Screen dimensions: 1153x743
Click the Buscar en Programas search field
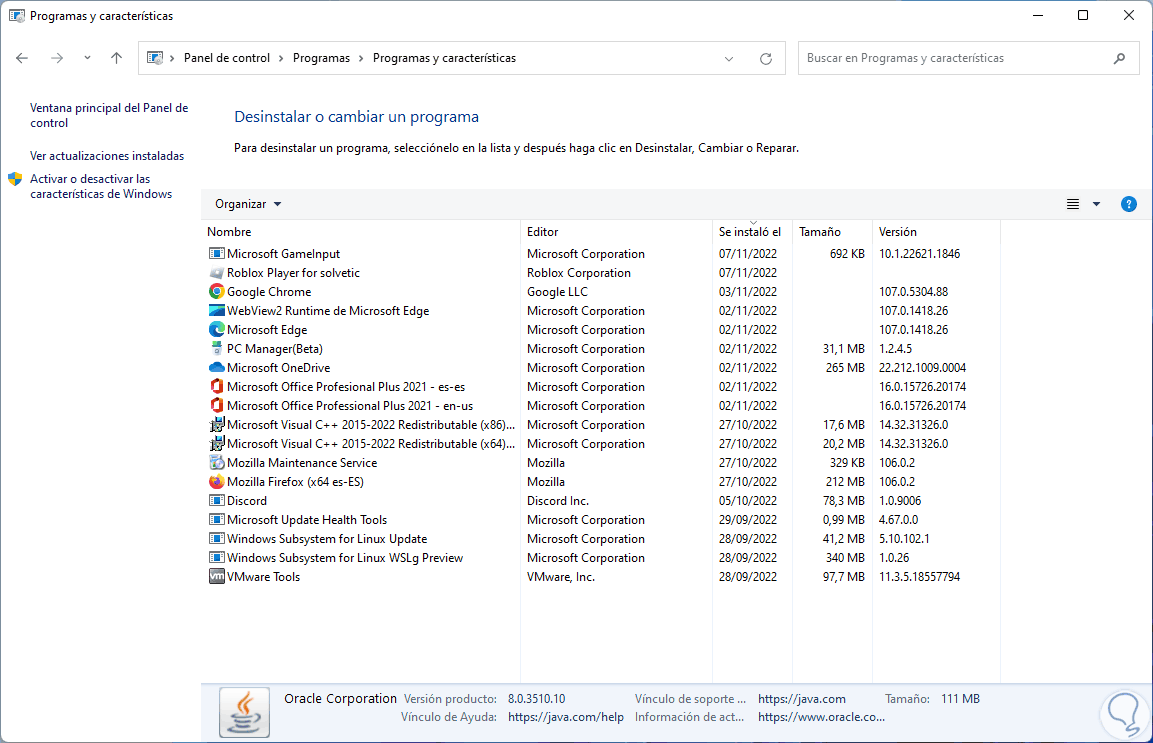click(x=955, y=58)
